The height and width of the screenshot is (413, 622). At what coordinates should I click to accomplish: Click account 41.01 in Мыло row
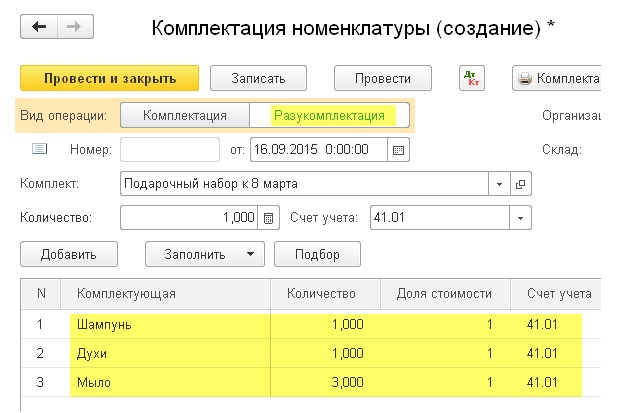[556, 382]
